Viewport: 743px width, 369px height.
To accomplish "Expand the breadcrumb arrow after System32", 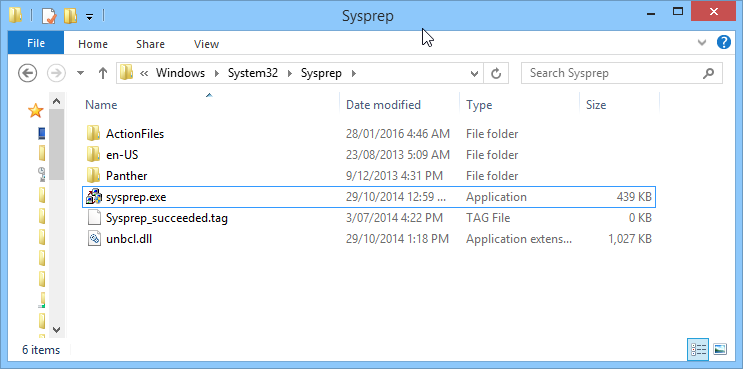I will point(290,73).
